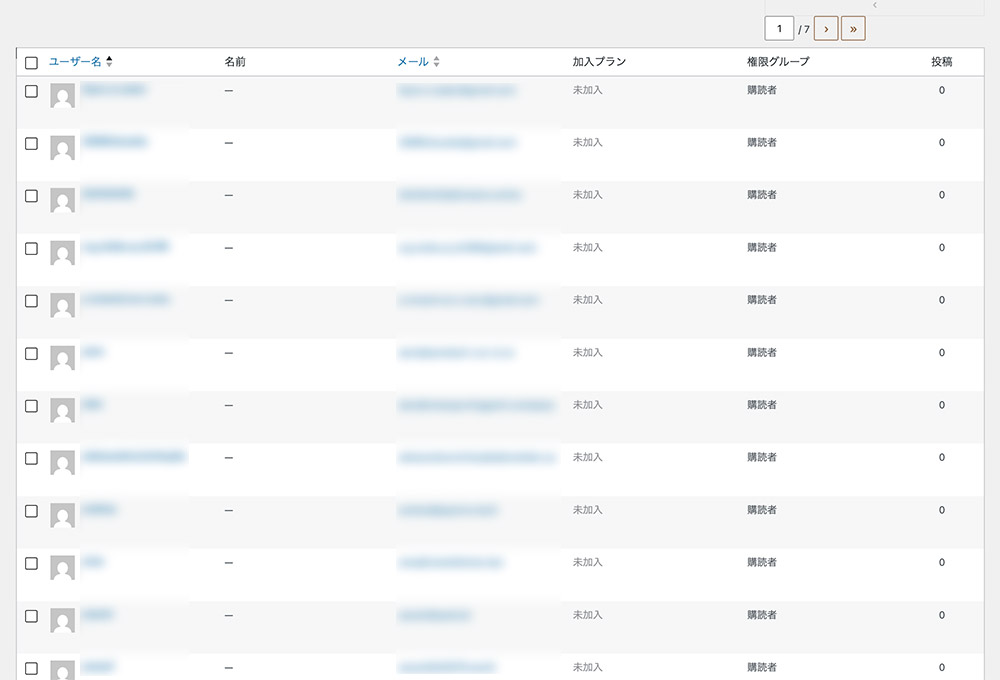Check the first user row's checkbox
The width and height of the screenshot is (1000, 680).
[x=31, y=91]
